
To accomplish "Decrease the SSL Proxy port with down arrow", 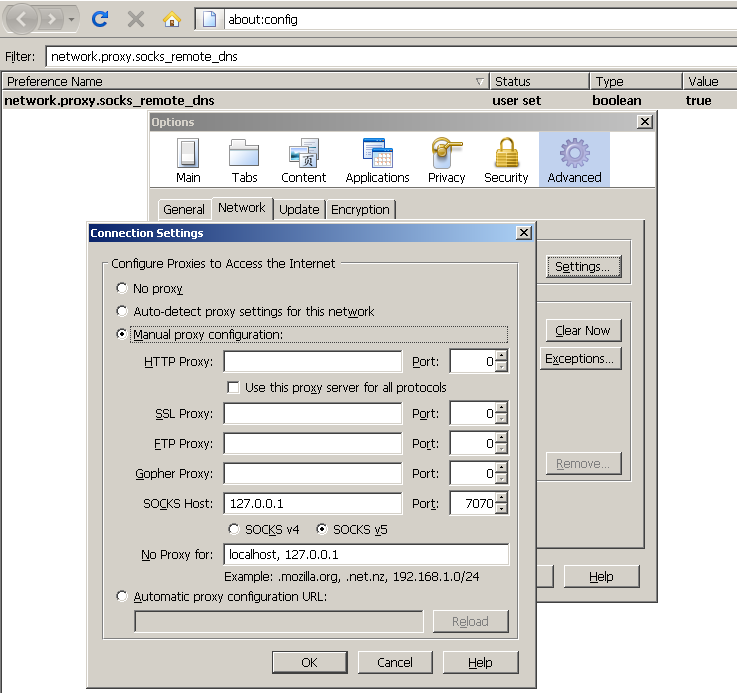I will click(x=502, y=418).
